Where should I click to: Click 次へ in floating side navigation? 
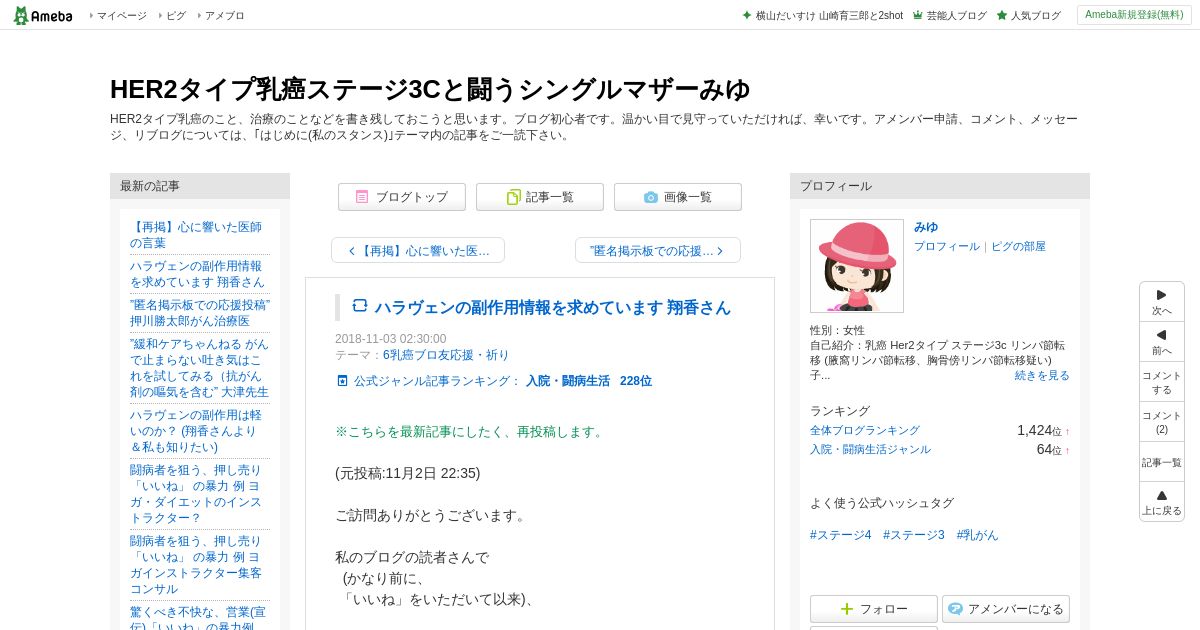coord(1162,302)
